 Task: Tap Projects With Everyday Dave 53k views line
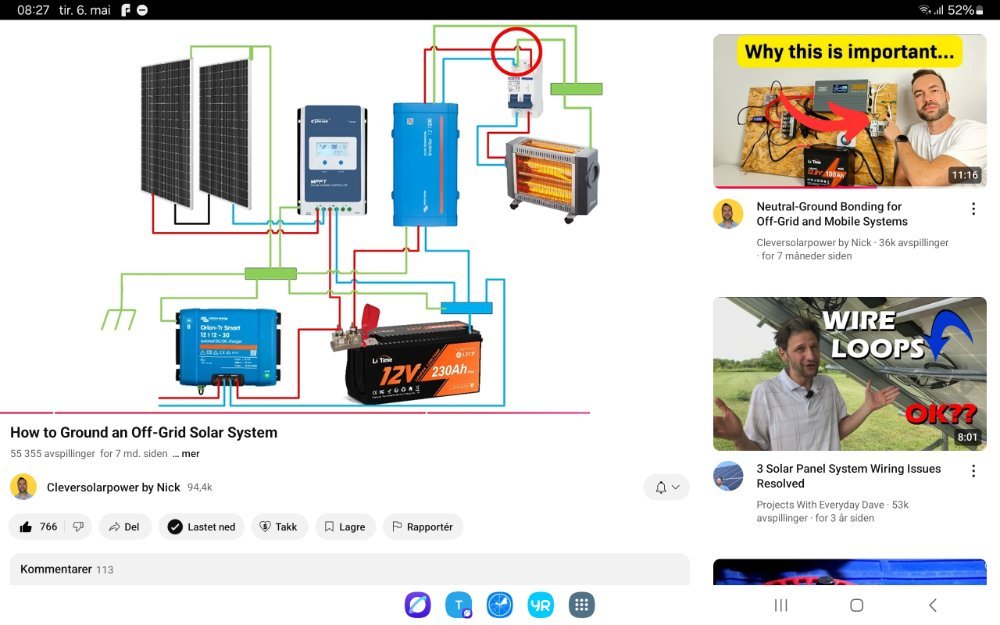coord(832,511)
